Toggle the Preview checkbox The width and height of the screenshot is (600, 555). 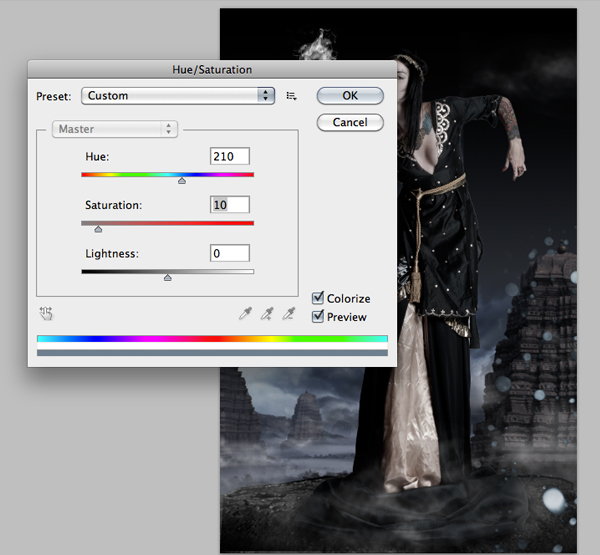318,317
